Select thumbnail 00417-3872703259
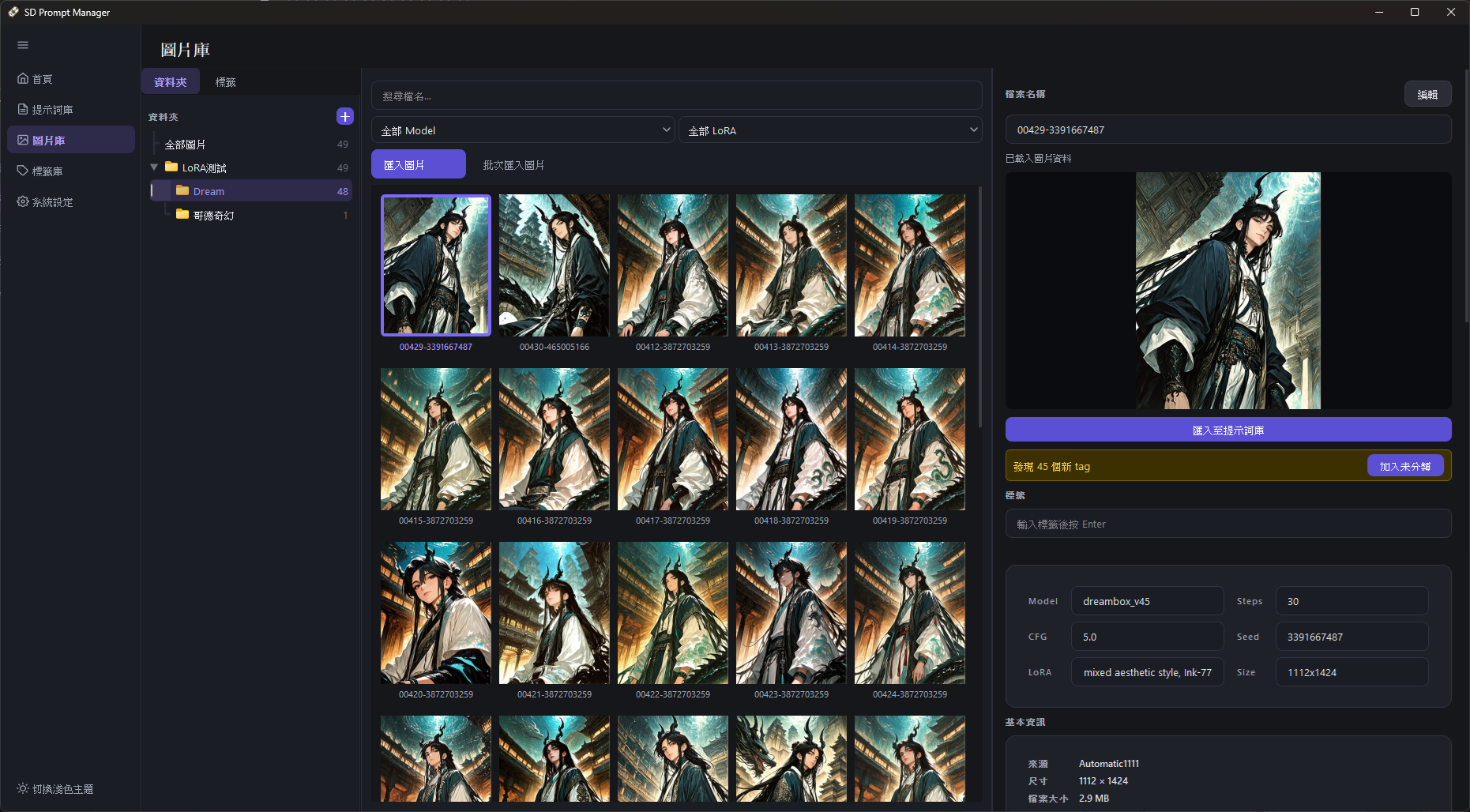Viewport: 1470px width, 812px height. pyautogui.click(x=673, y=439)
